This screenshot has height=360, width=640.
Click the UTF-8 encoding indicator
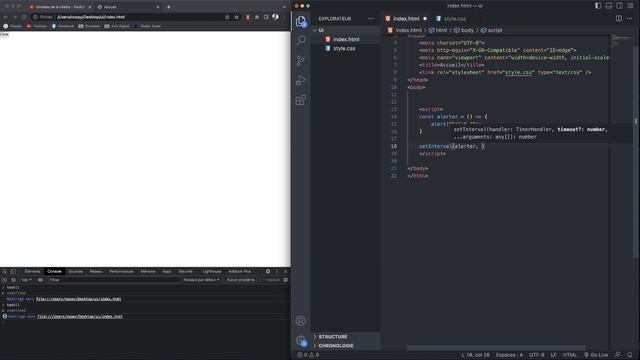(537, 355)
